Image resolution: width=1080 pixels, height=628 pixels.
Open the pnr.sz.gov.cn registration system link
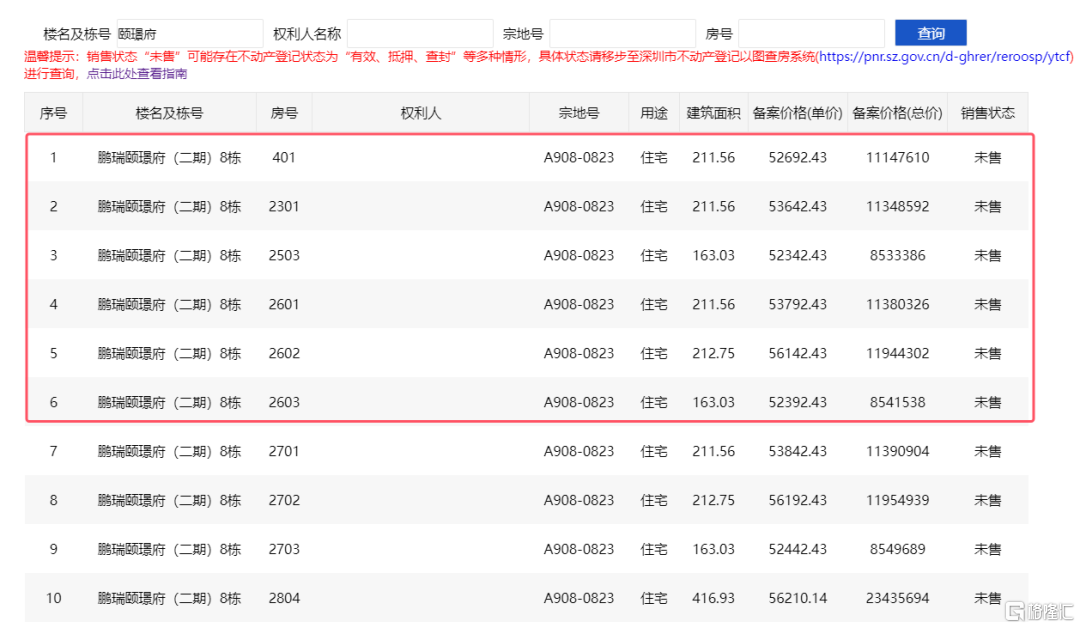pos(946,56)
